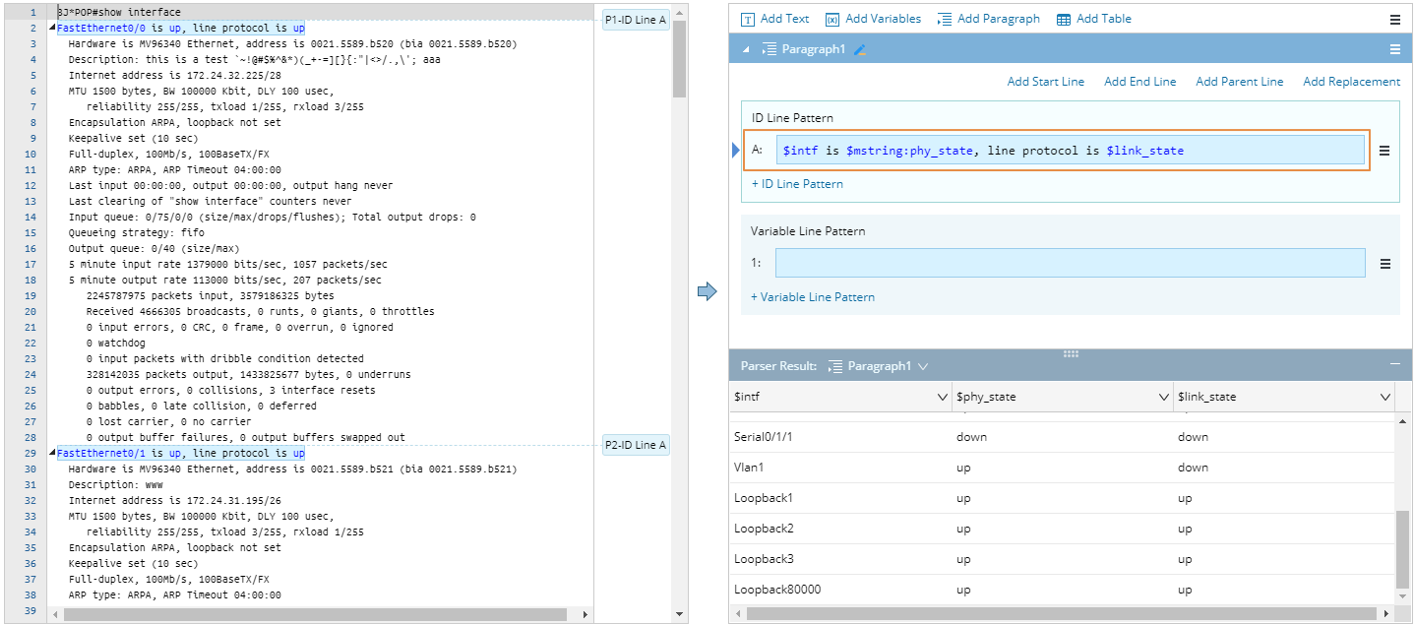Viewport: 1416px width, 627px height.
Task: Minimize the Parser Result panel
Action: point(1394,365)
